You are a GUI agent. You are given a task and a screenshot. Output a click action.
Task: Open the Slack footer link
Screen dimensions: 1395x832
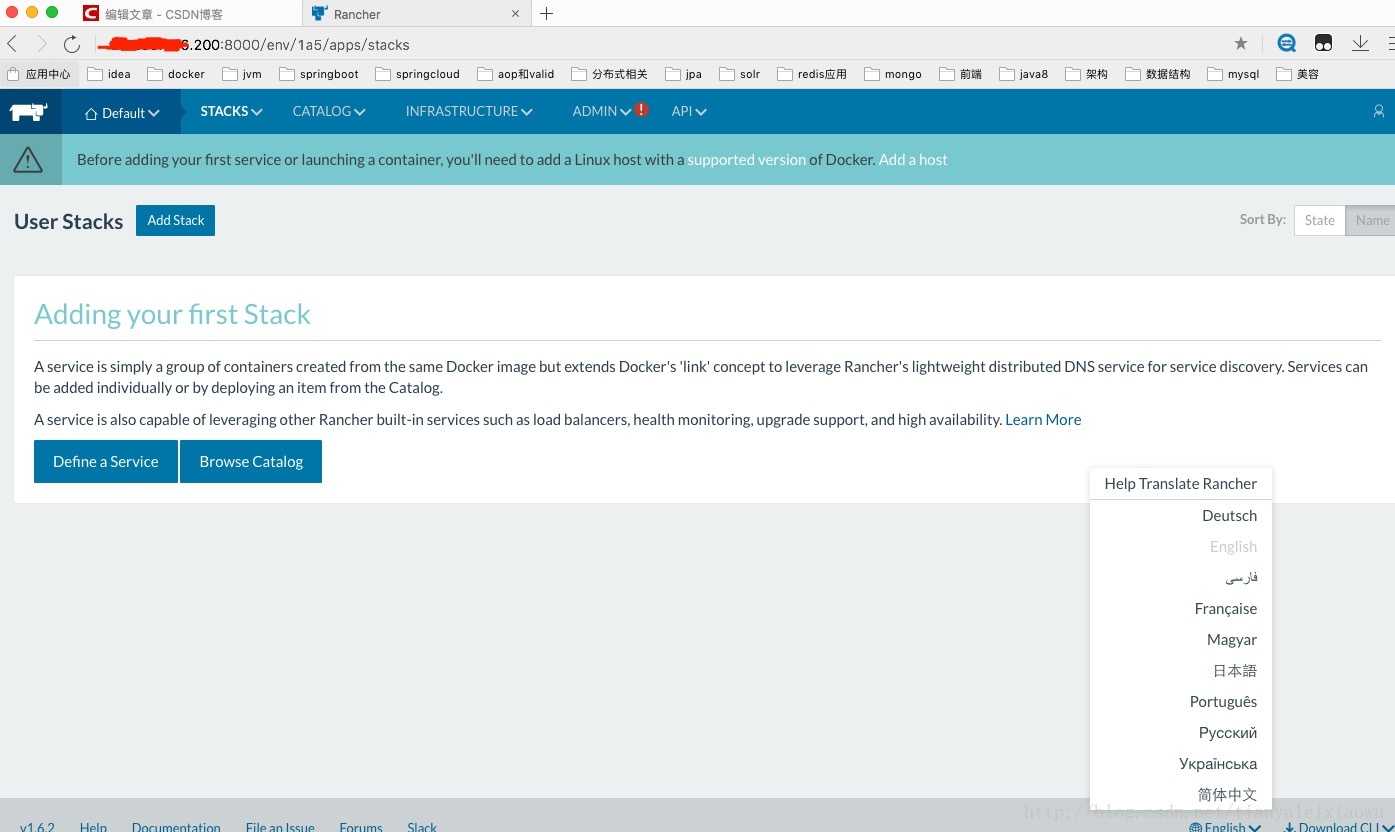point(422,827)
